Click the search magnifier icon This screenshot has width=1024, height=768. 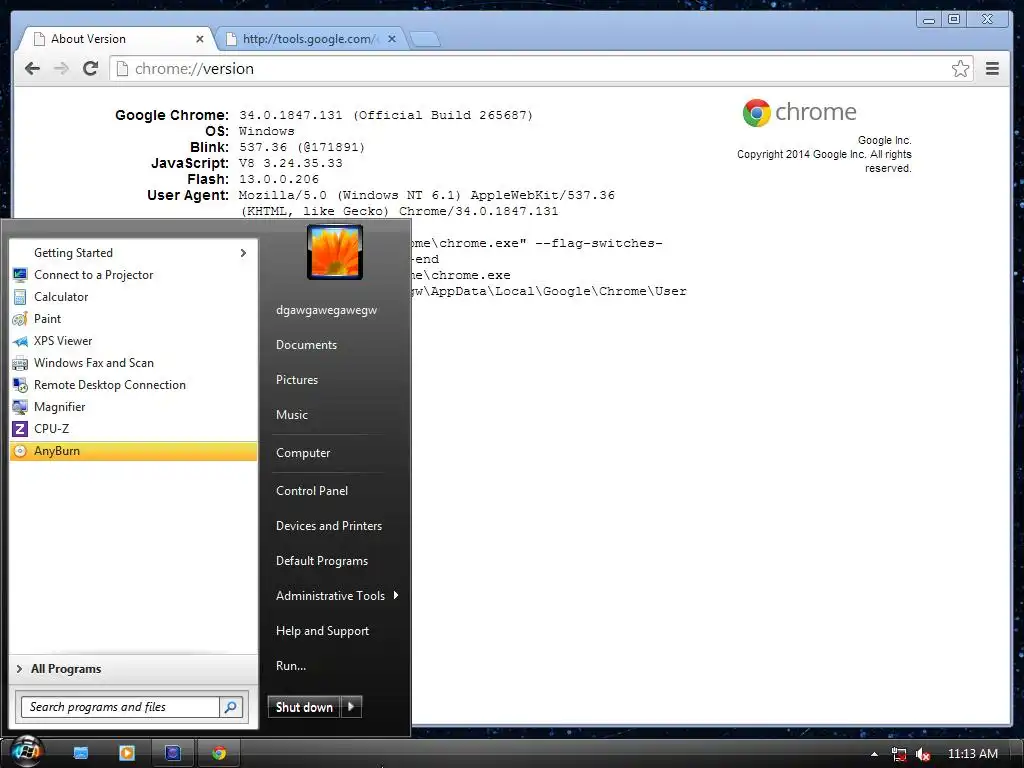click(x=231, y=707)
